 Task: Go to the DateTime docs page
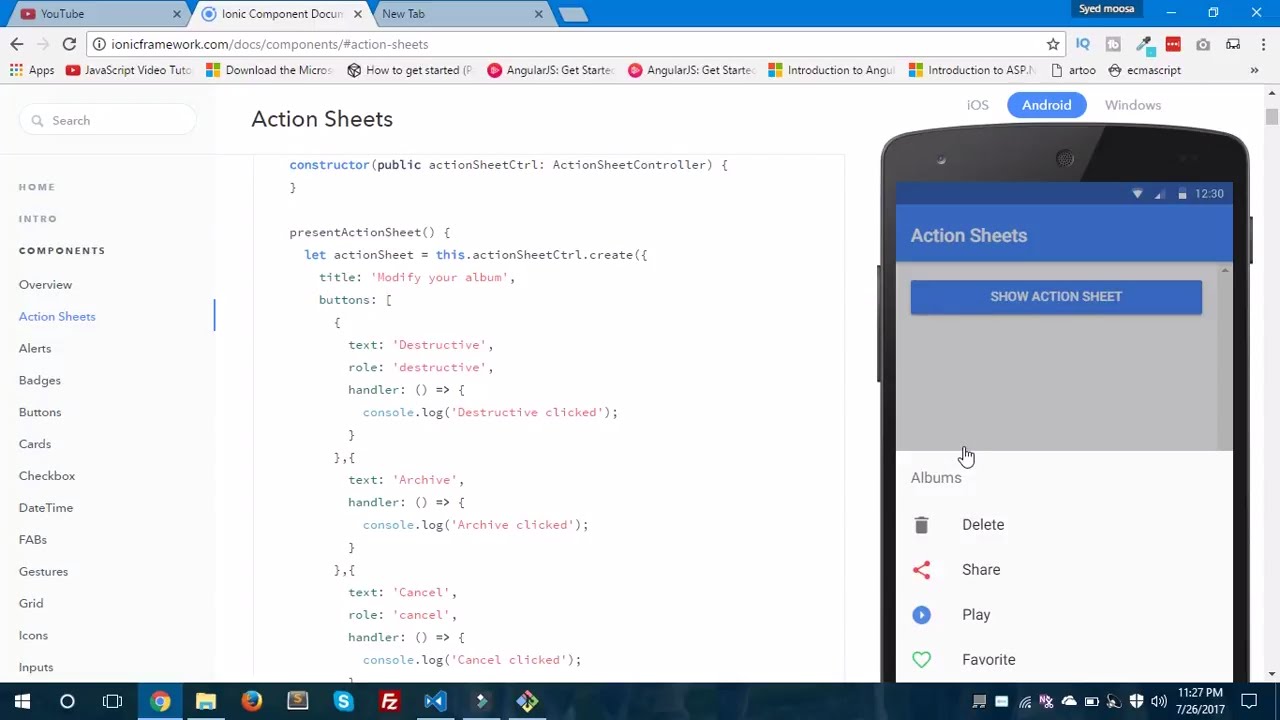coord(46,509)
